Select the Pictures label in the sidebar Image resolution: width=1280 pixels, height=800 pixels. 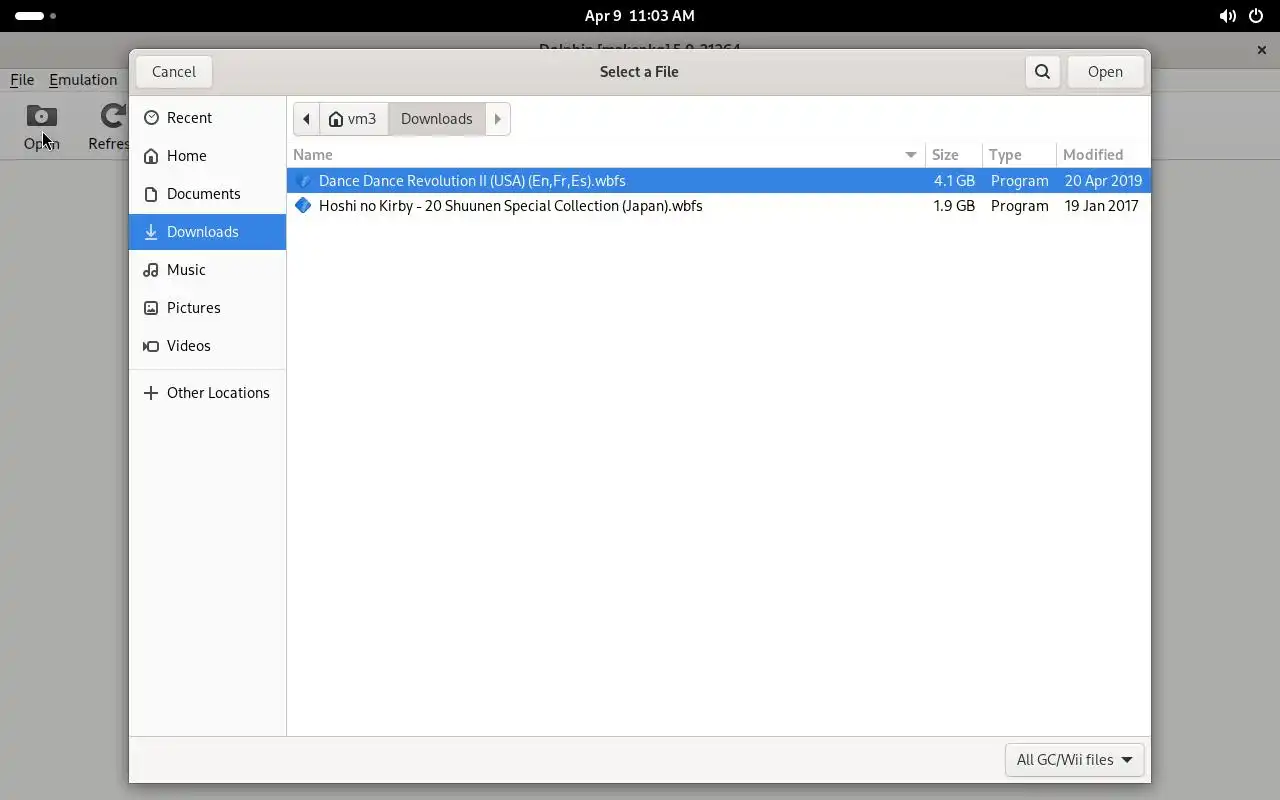[x=193, y=308]
